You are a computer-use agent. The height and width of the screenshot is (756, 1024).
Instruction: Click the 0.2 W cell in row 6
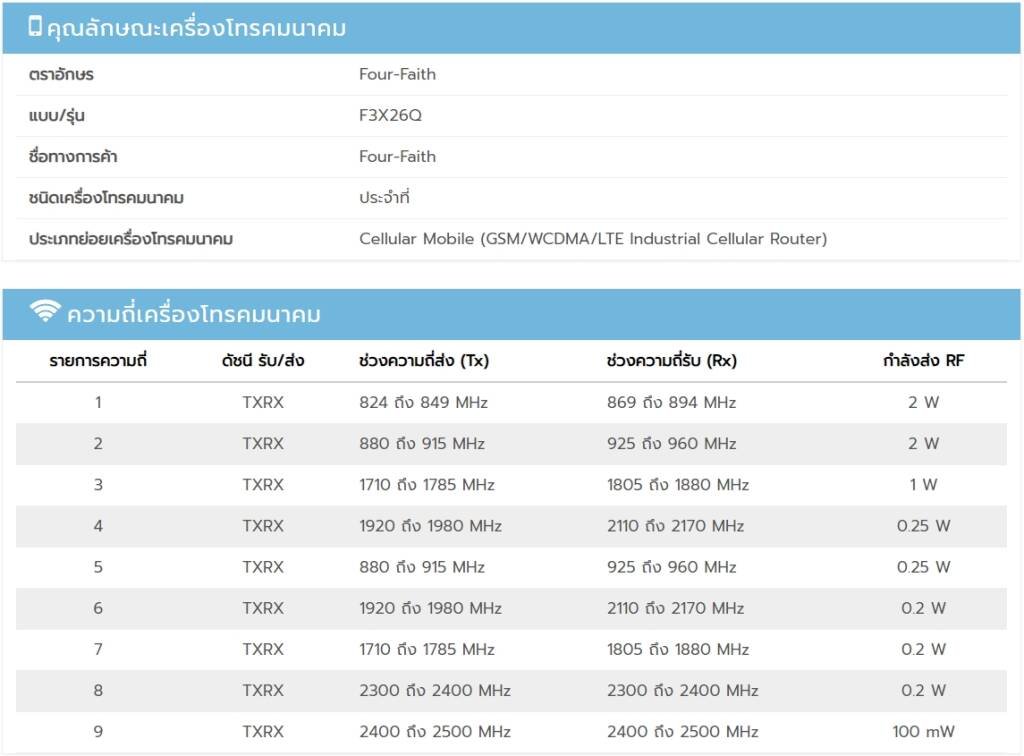[923, 608]
